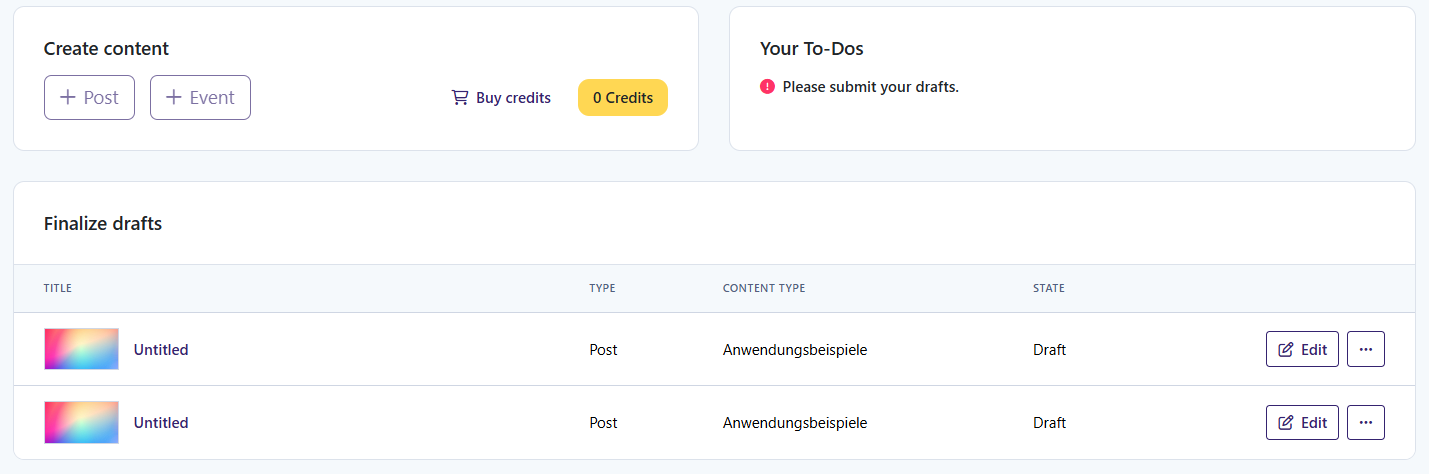This screenshot has height=474, width=1429.
Task: Click the plus icon on Post button
Action: coord(68,98)
